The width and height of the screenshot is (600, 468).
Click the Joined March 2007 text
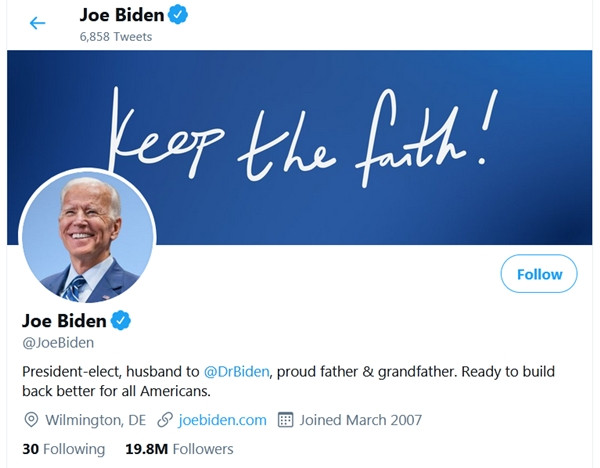[361, 420]
